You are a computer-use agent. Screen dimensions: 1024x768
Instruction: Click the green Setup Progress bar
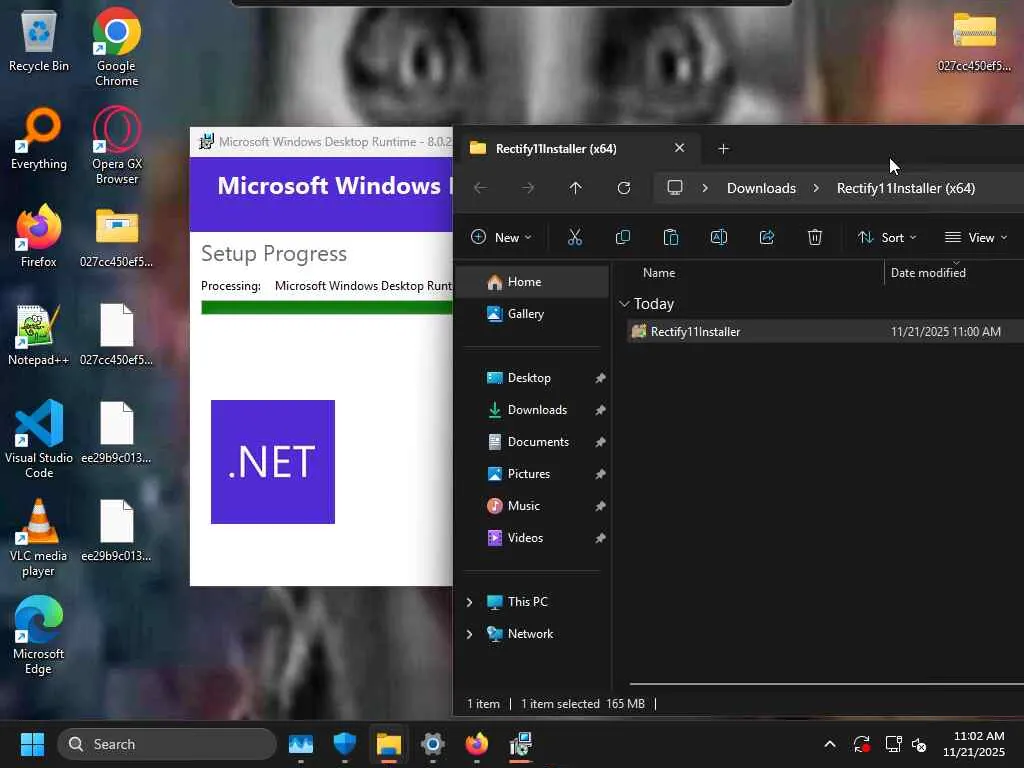[327, 308]
